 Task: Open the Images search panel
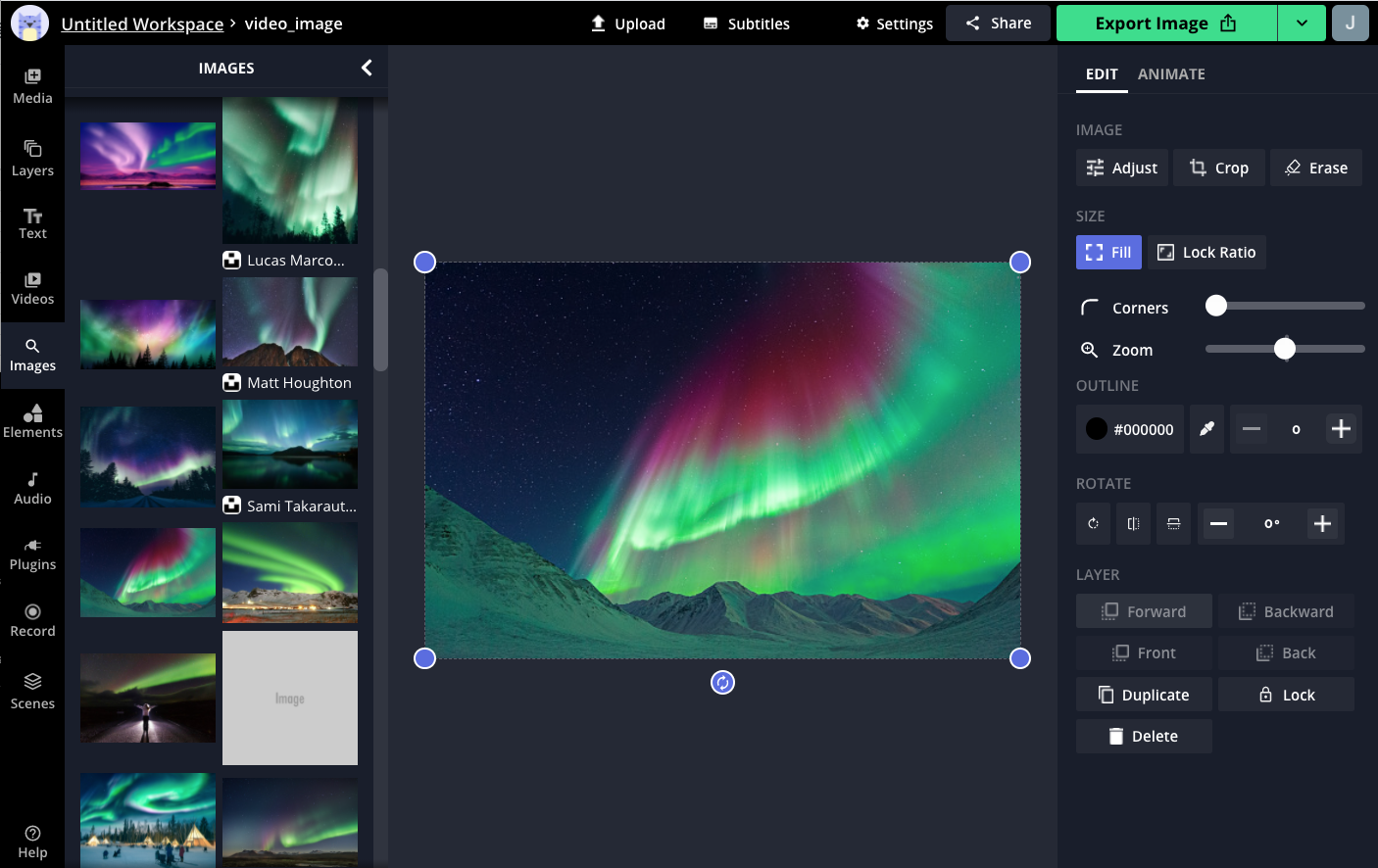(x=32, y=356)
